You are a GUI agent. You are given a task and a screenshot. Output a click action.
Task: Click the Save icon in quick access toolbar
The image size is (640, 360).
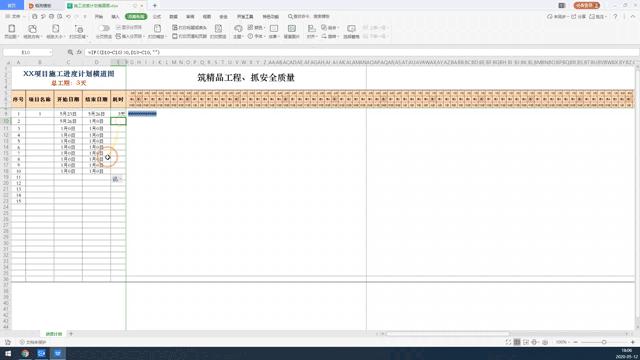pos(35,16)
